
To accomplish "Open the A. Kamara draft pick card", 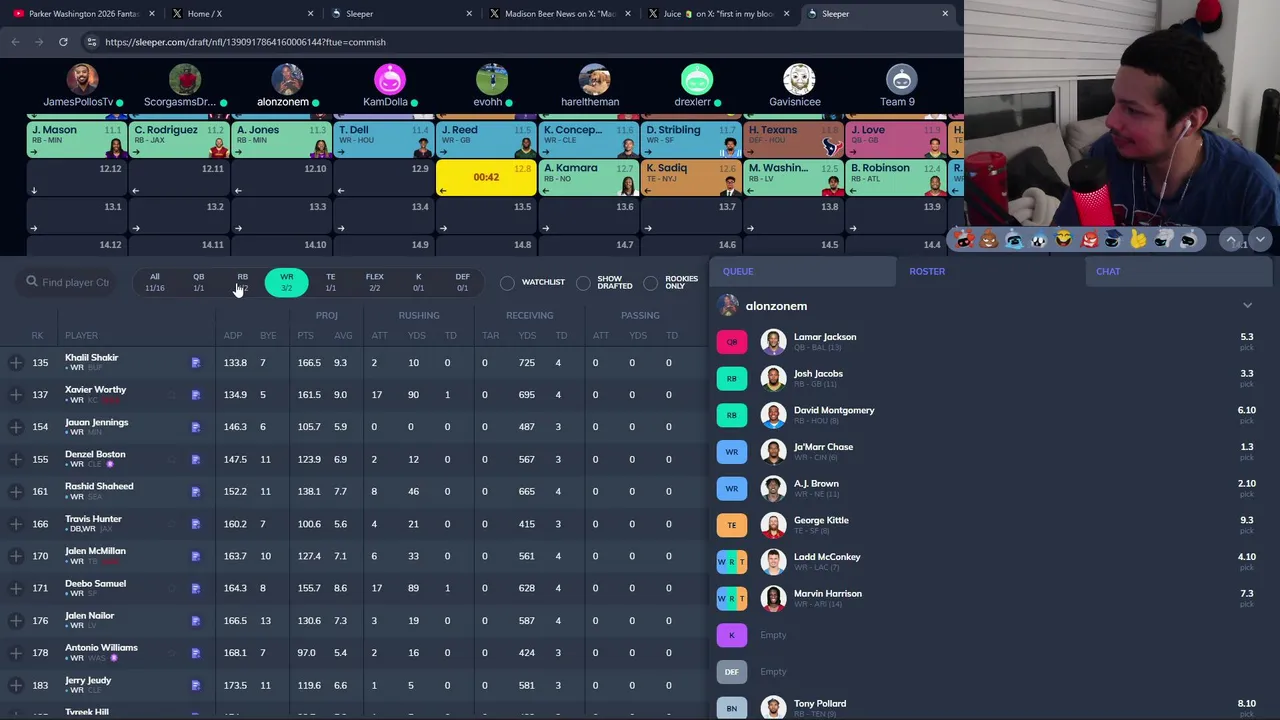I will (587, 177).
